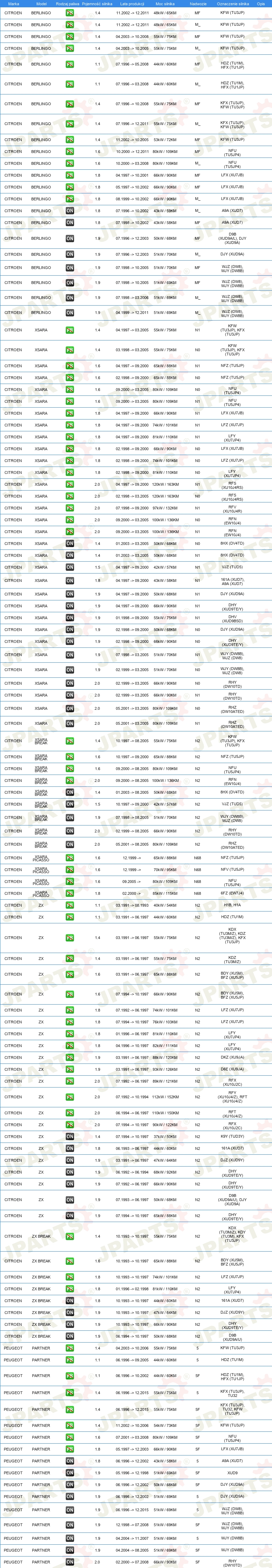Image resolution: width=272 pixels, height=1568 pixels.
Task: Click the petrol icon in the Partner NFU 07.2001 row
Action: (x=70, y=1438)
